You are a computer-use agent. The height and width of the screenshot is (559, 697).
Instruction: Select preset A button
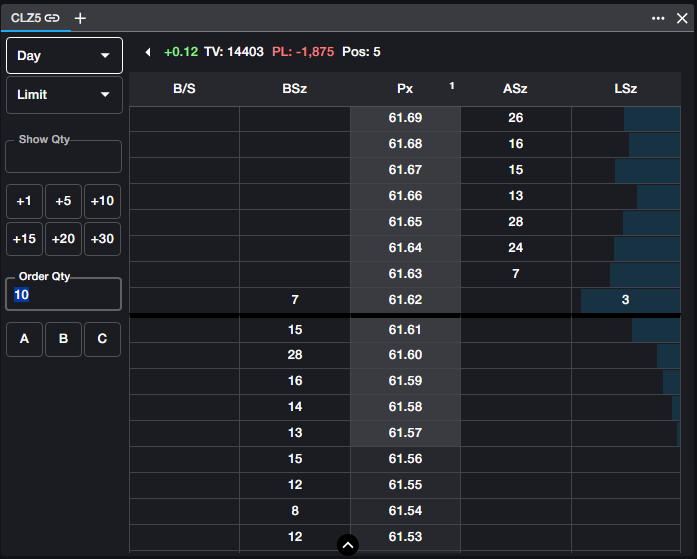24,339
